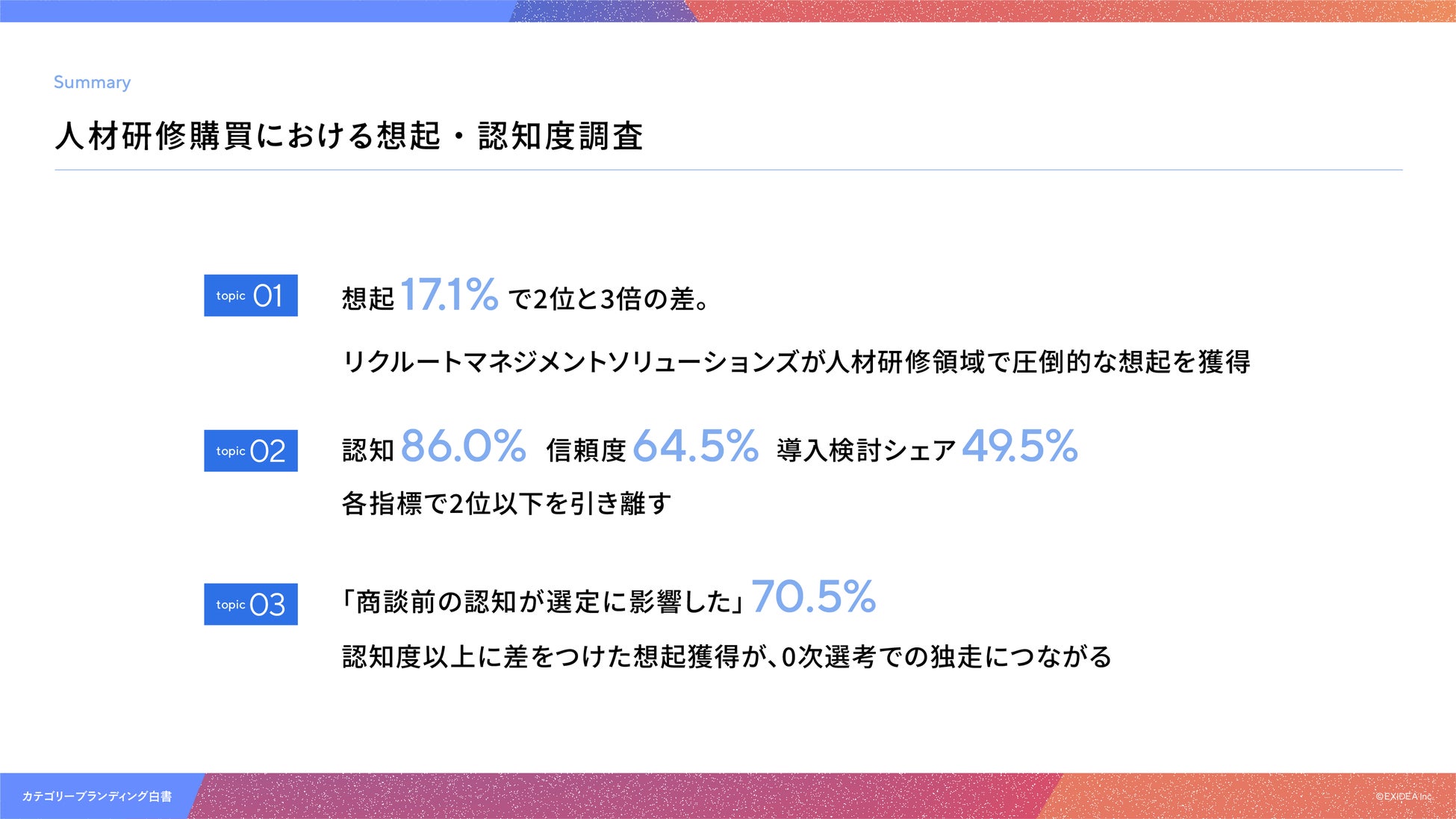Select the slide title 人材研修購買における想起・認知度調査
The image size is (1456, 819).
click(x=349, y=136)
